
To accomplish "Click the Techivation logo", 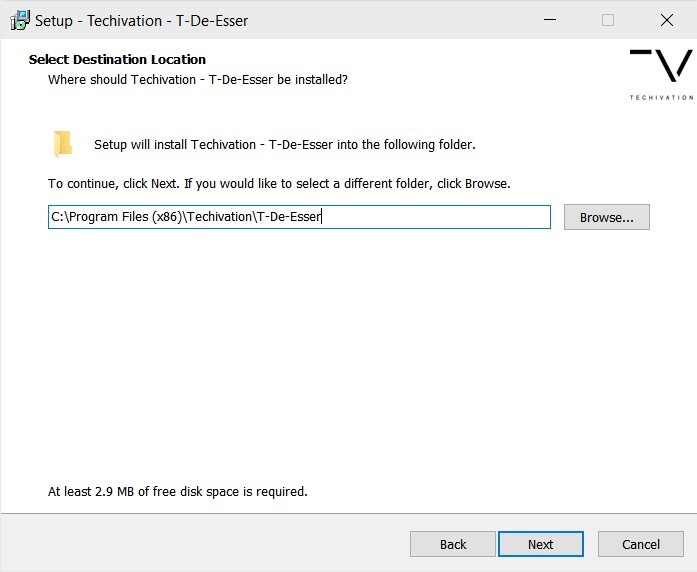I will tap(661, 75).
